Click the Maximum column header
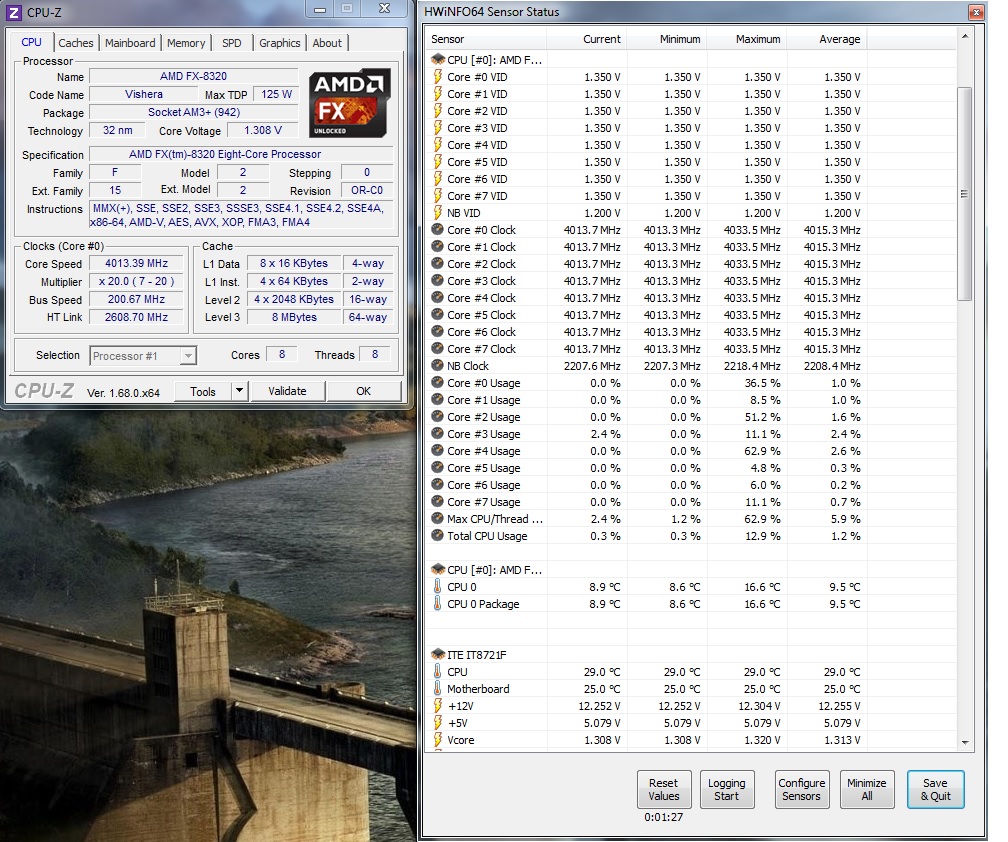The image size is (1008, 842). click(x=746, y=39)
